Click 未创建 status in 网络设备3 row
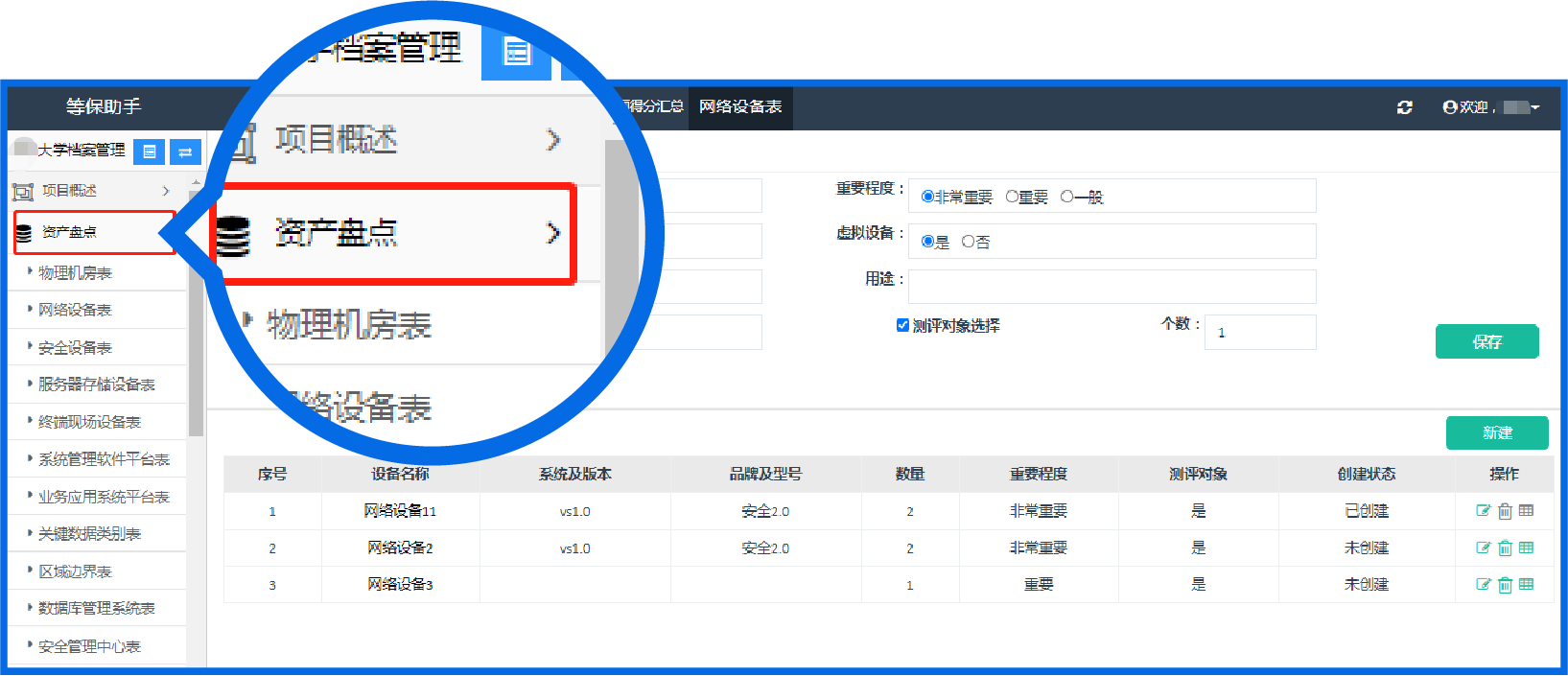 pyautogui.click(x=1367, y=585)
